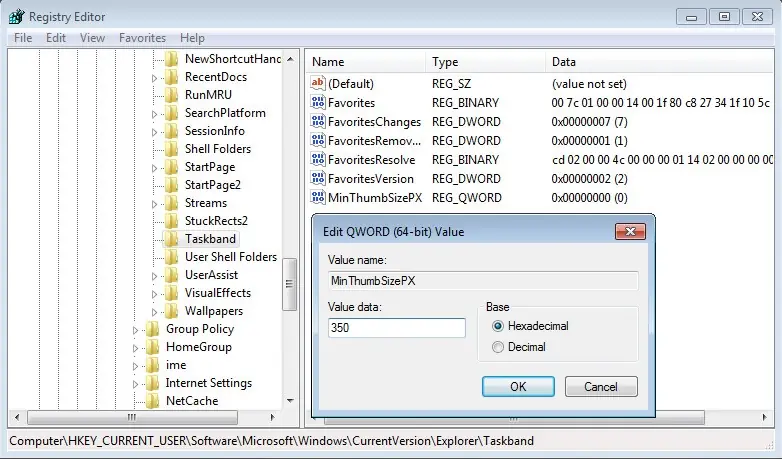Screen dimensions: 782x459
Task: Click the User Shell Folders folder icon
Action: click(x=172, y=256)
